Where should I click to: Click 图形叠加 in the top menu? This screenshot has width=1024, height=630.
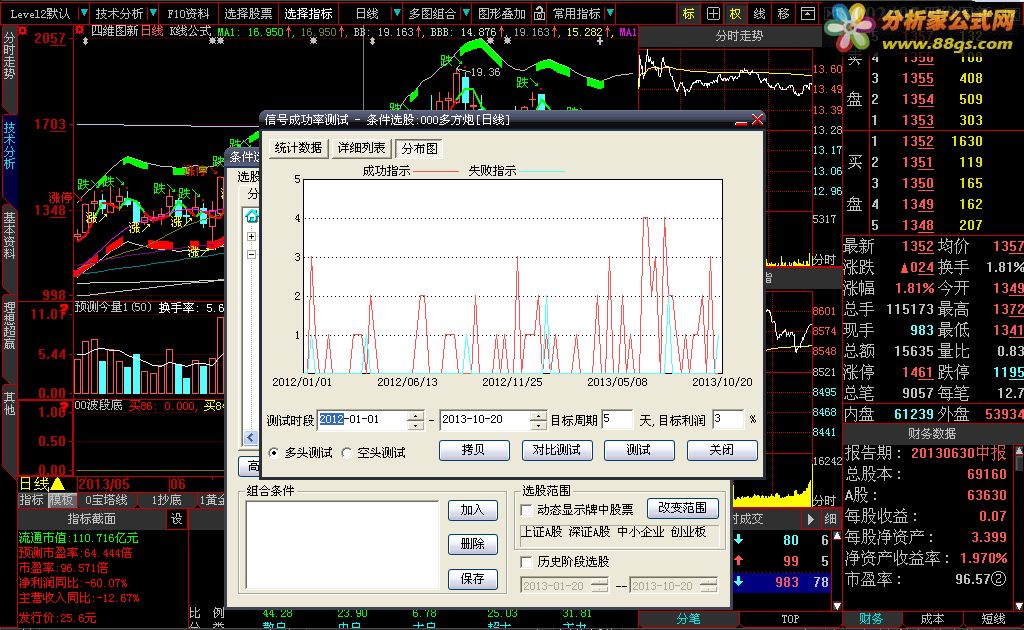click(x=502, y=14)
